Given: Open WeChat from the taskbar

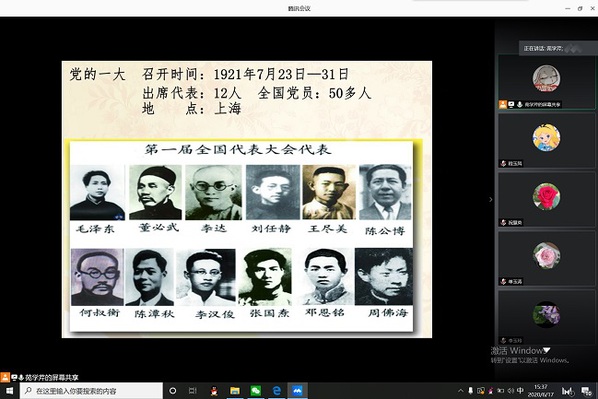Looking at the screenshot, I should [x=256, y=391].
